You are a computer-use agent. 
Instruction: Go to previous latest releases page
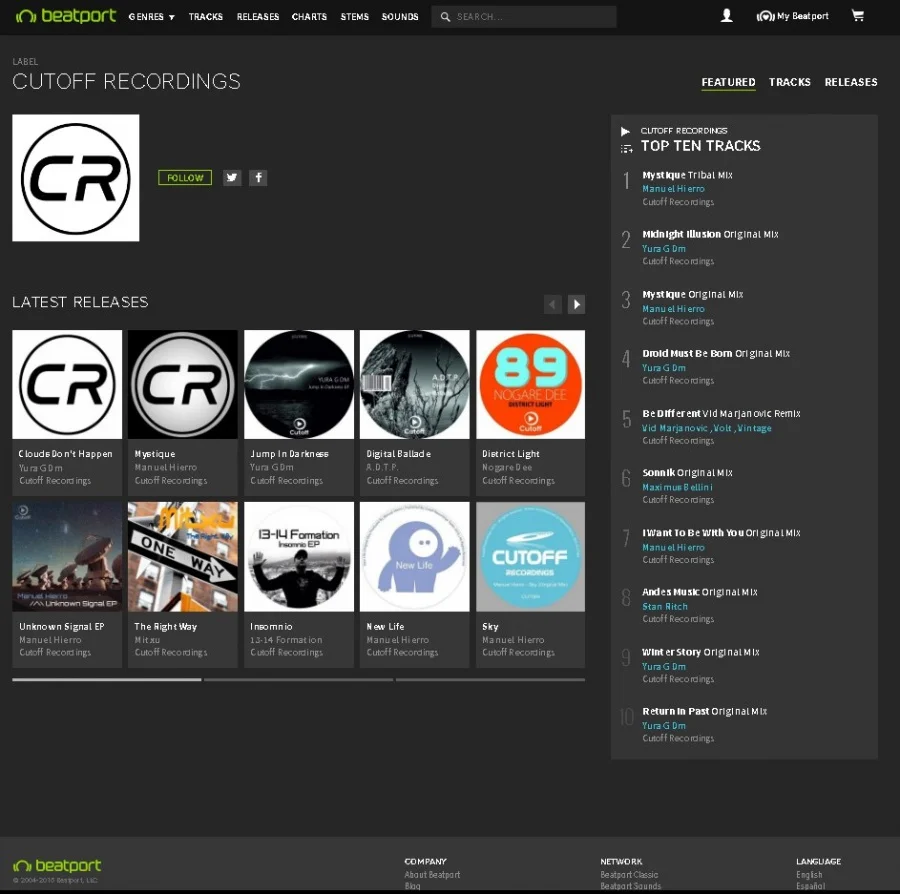[552, 304]
